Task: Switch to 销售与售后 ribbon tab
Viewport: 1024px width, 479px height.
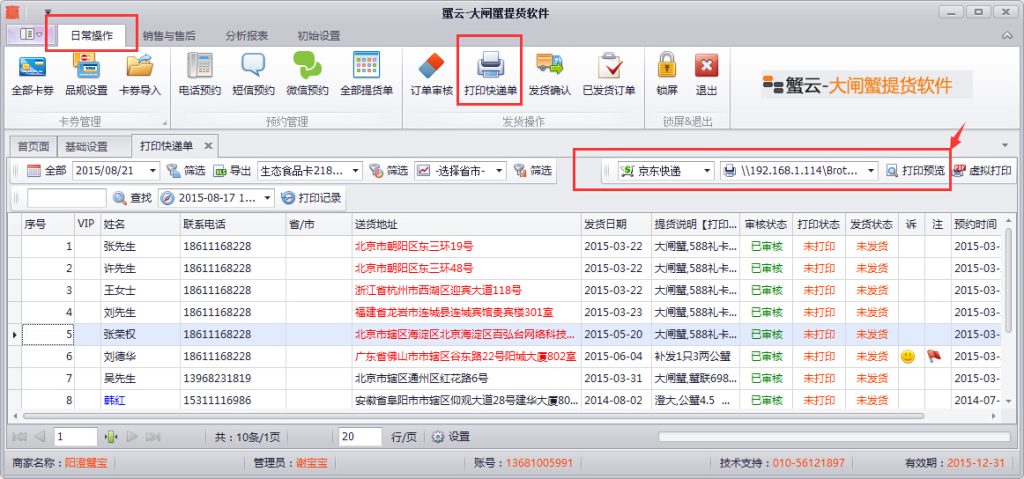Action: 169,36
